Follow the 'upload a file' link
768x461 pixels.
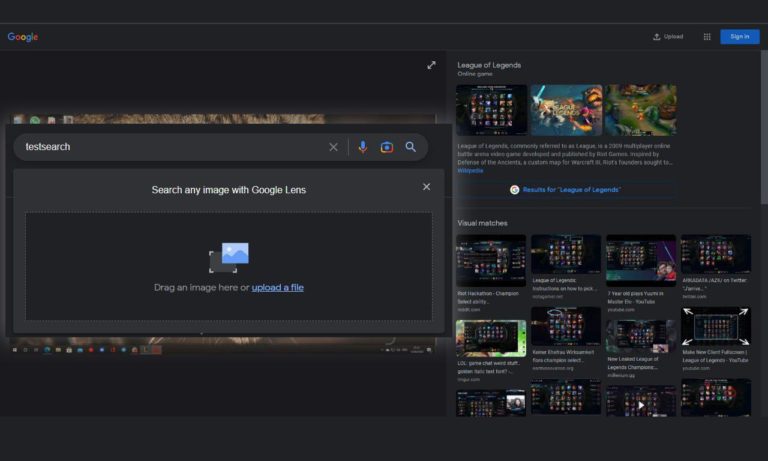(278, 288)
